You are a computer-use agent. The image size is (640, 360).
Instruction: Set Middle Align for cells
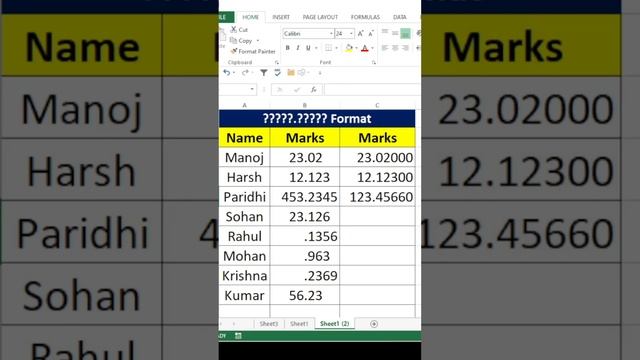[x=395, y=33]
